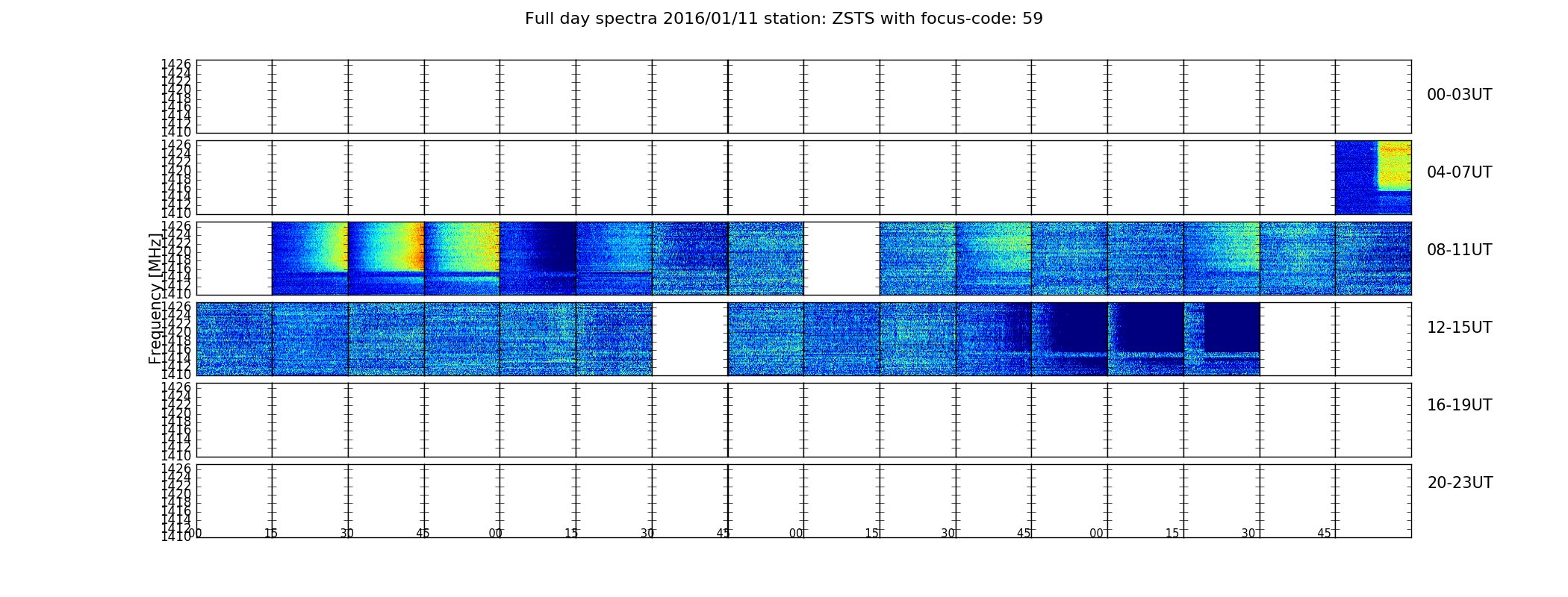Click the yellow spectrum tile in the 04-07UT row
Viewport: 1568px width, 597px height.
click(1373, 178)
